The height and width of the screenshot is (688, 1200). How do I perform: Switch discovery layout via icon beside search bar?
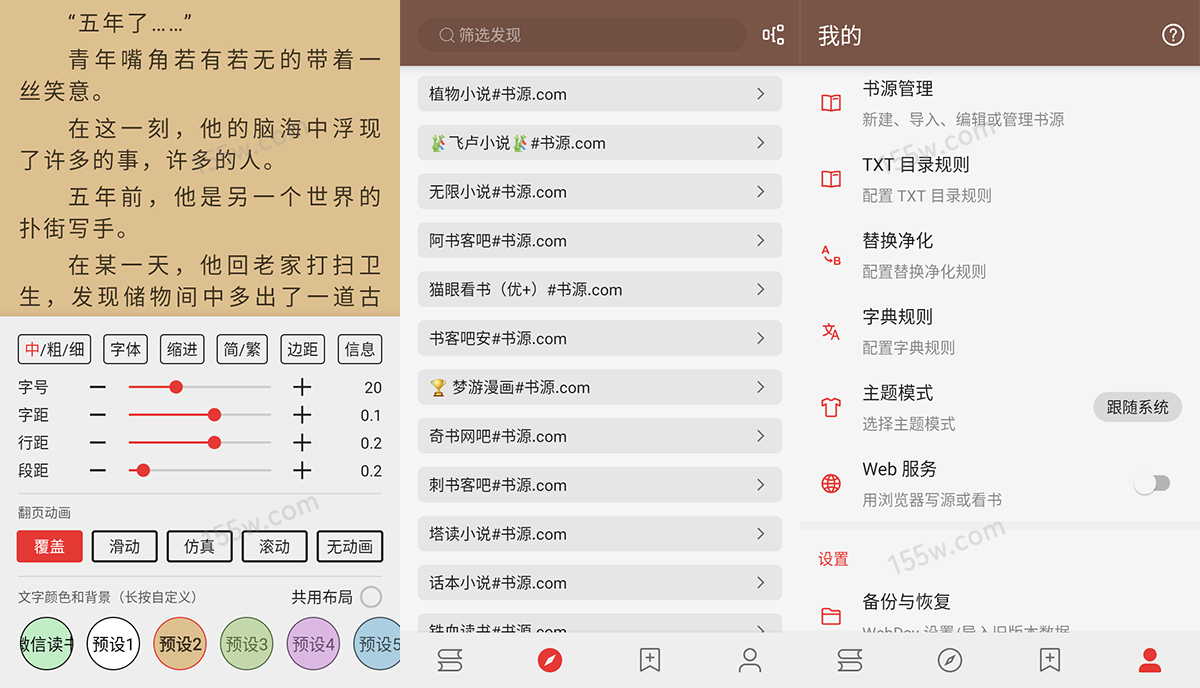[773, 33]
